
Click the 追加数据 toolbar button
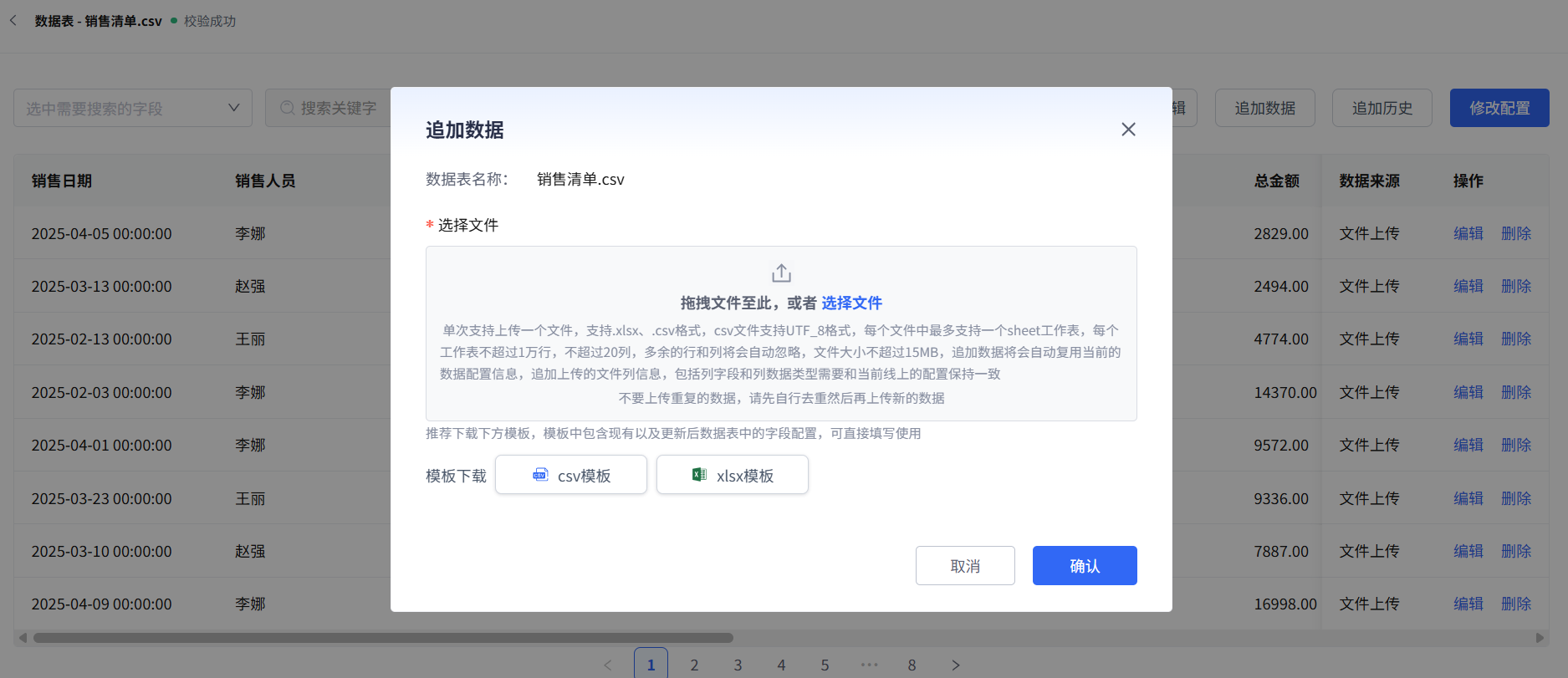(1265, 108)
